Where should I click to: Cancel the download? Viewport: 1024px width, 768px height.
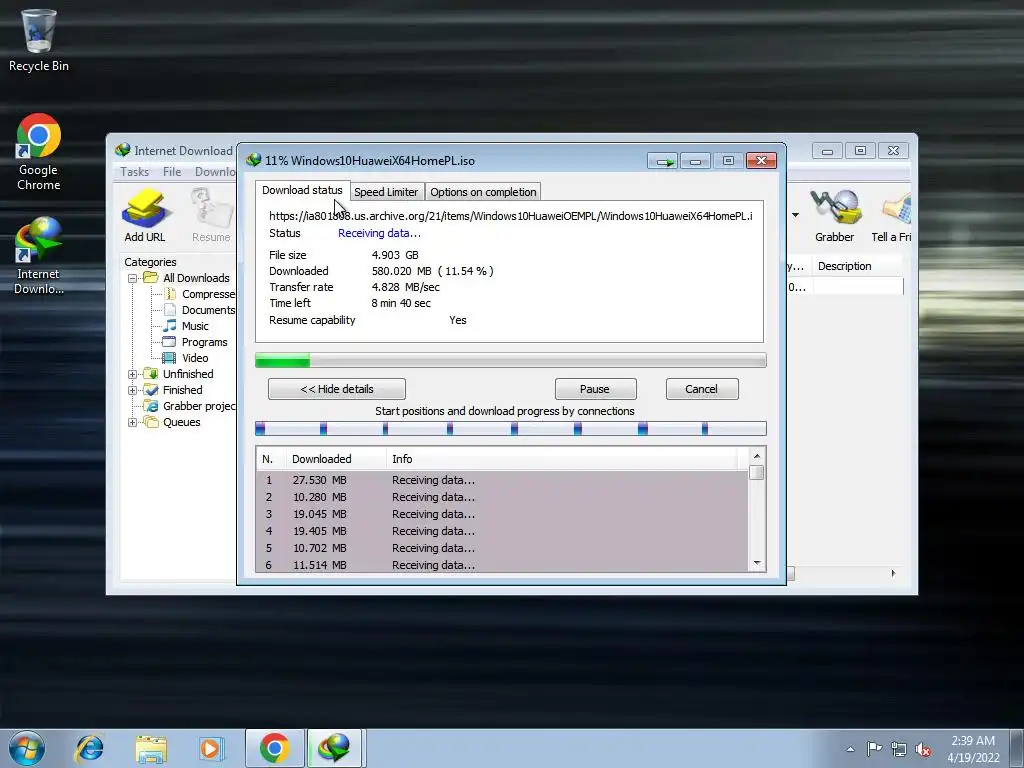coord(702,389)
